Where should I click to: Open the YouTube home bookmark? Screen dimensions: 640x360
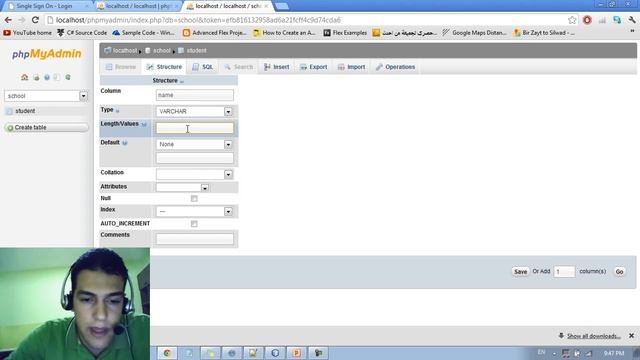tap(27, 33)
